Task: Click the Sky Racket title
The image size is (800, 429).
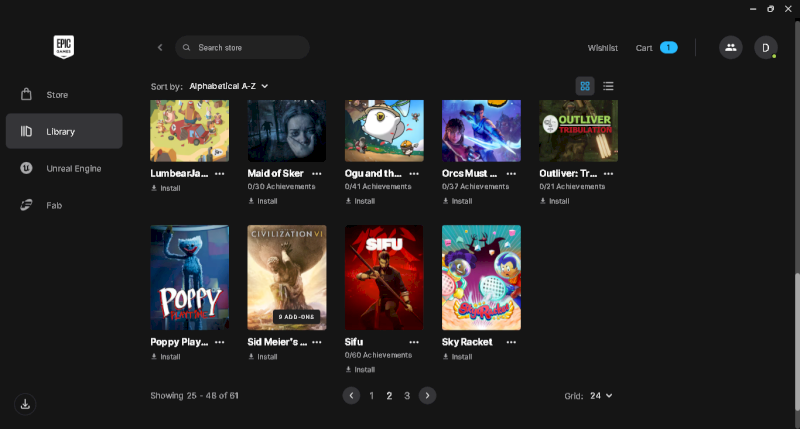Action: (x=467, y=342)
